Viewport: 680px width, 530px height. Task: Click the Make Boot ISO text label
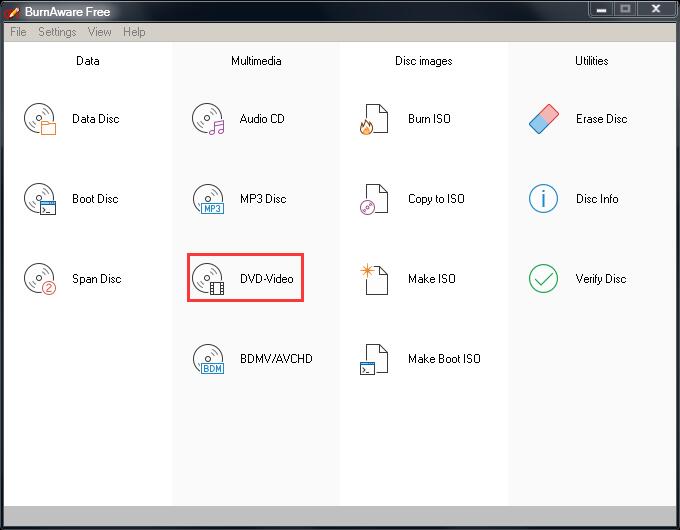tap(444, 359)
